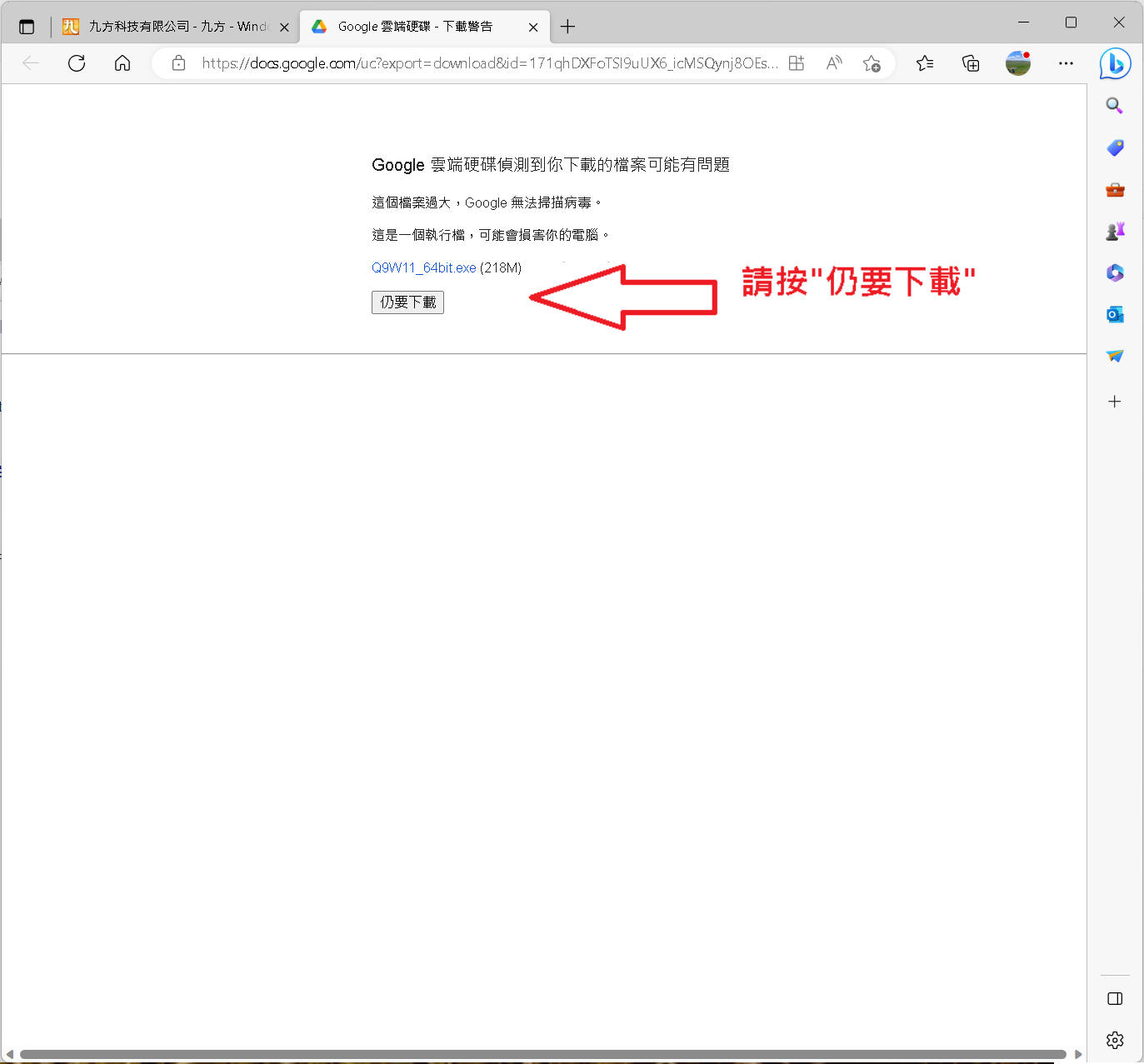Click the address bar URL
Screen dimensions: 1144x1064
(490, 63)
